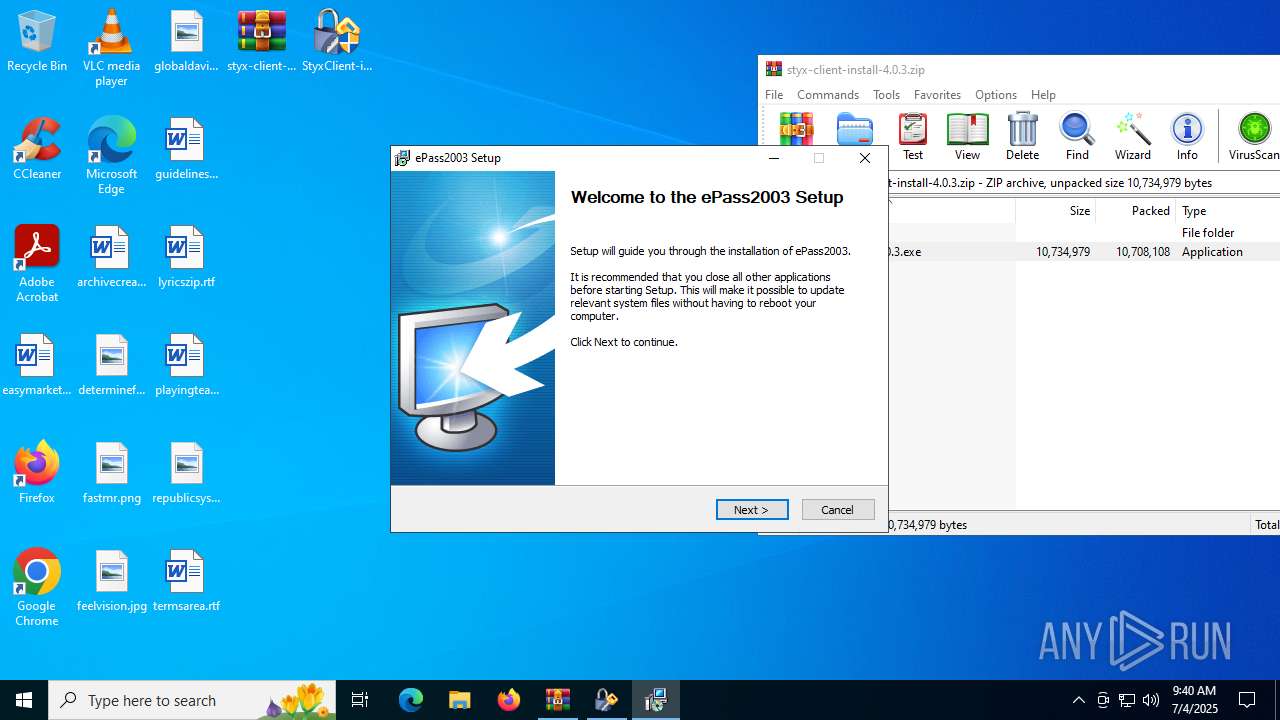Select Recycle Bin desktop icon

pyautogui.click(x=37, y=42)
